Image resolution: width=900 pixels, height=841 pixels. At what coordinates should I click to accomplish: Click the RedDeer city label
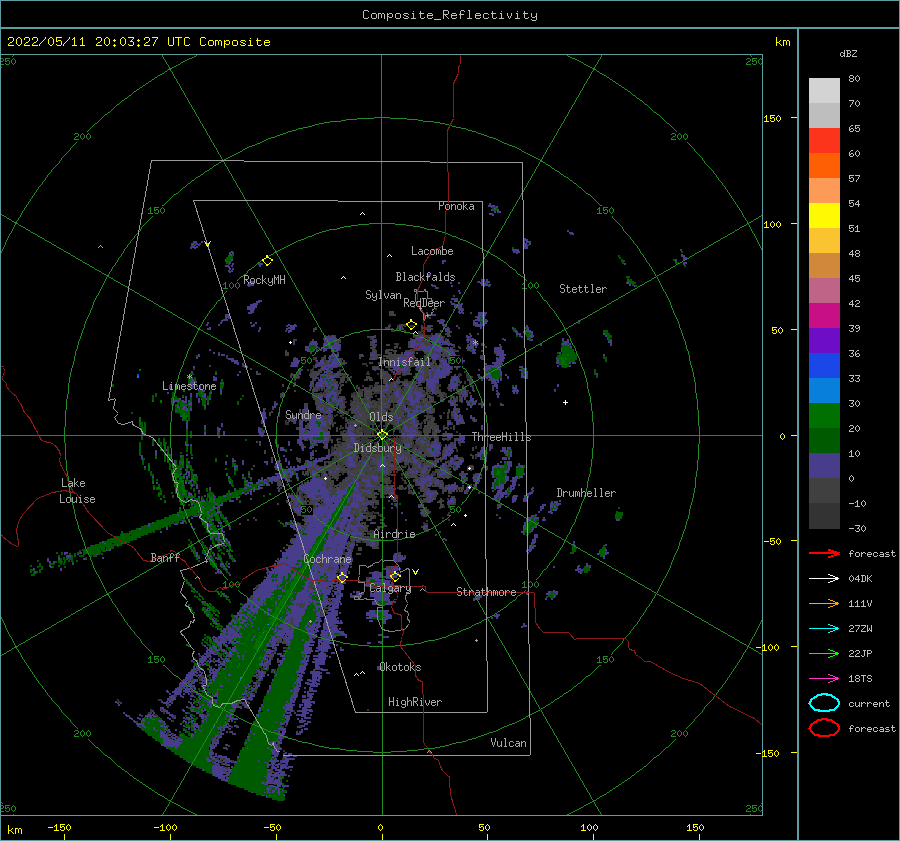pyautogui.click(x=424, y=303)
